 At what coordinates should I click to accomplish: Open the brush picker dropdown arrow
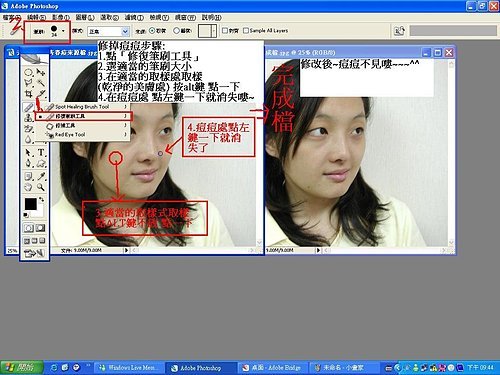pos(63,31)
